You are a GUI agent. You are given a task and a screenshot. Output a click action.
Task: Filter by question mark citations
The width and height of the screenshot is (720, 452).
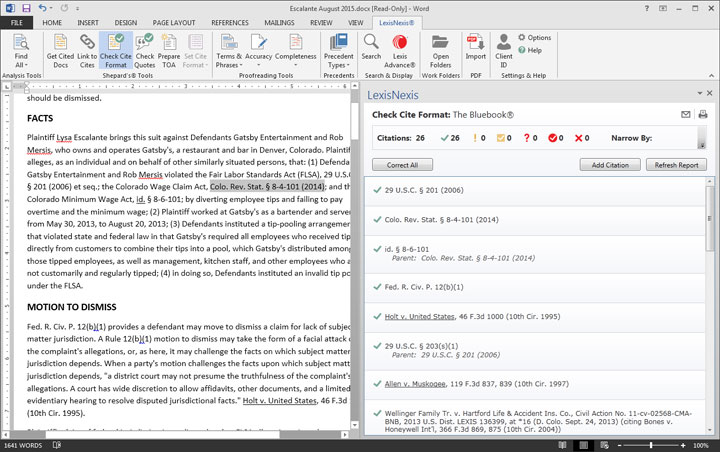click(x=530, y=138)
